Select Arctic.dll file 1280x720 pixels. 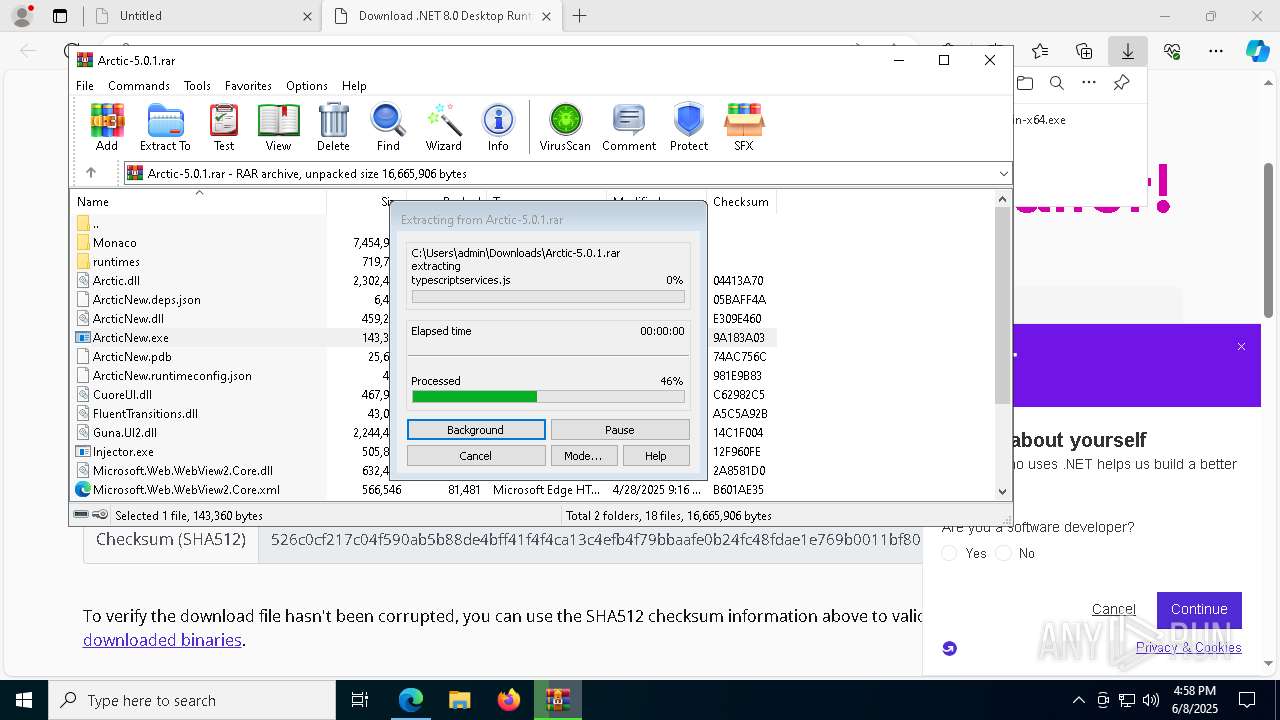pos(116,280)
